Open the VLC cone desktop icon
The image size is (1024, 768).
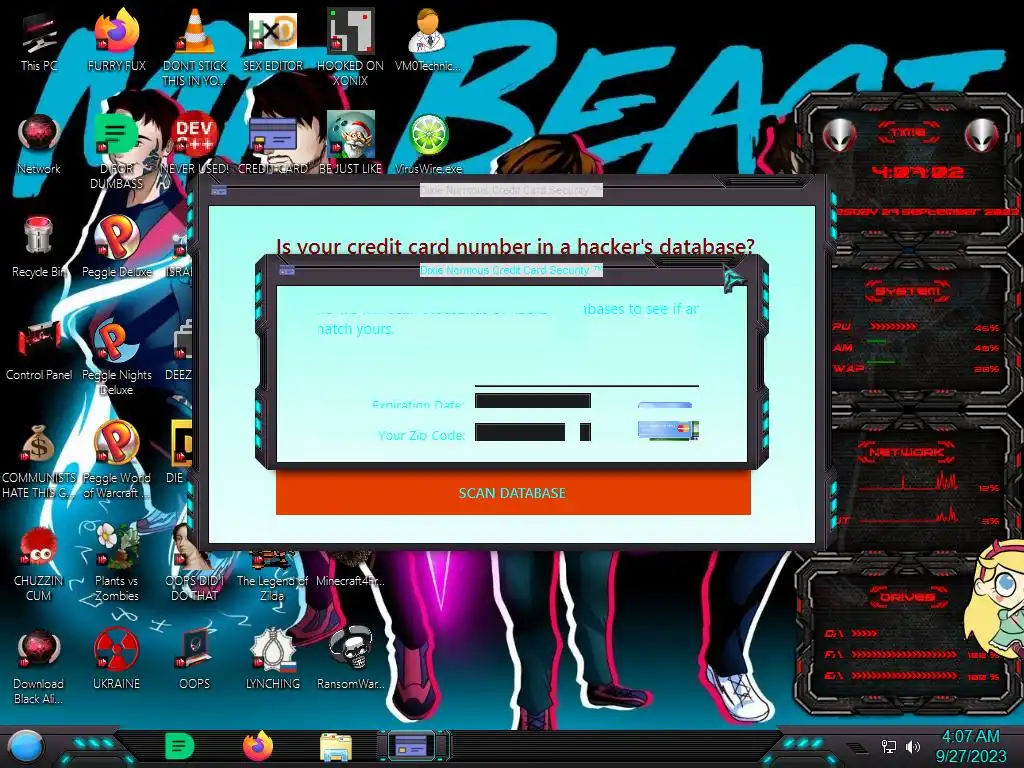tap(195, 46)
